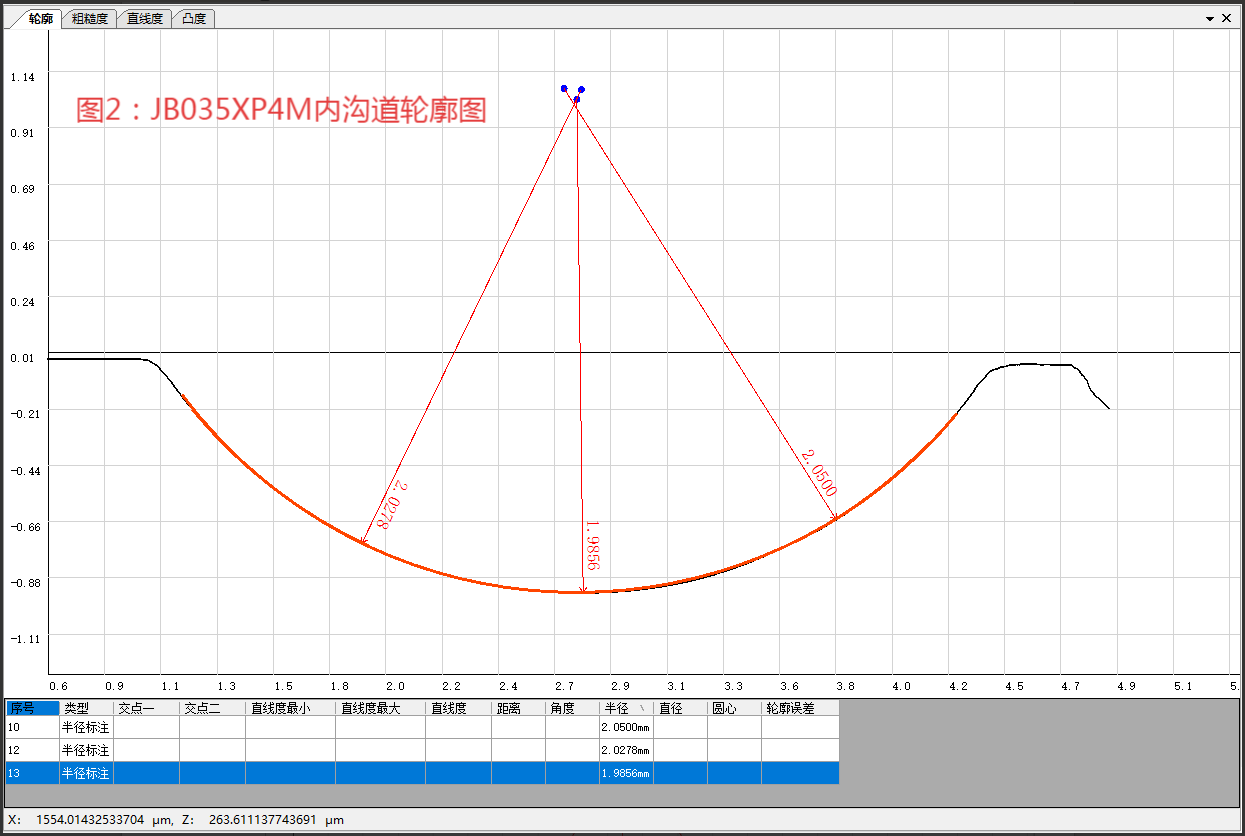Open the 直线度 tab
Viewport: 1245px width, 836px height.
[145, 18]
